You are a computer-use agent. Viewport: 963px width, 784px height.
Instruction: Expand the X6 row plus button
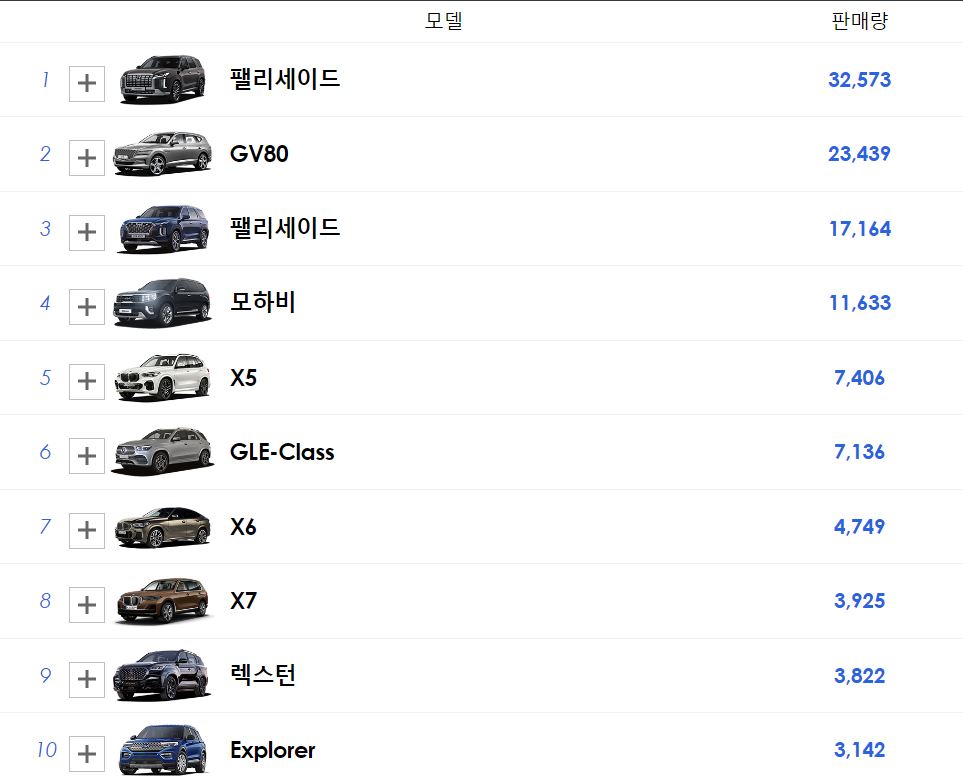click(x=87, y=530)
